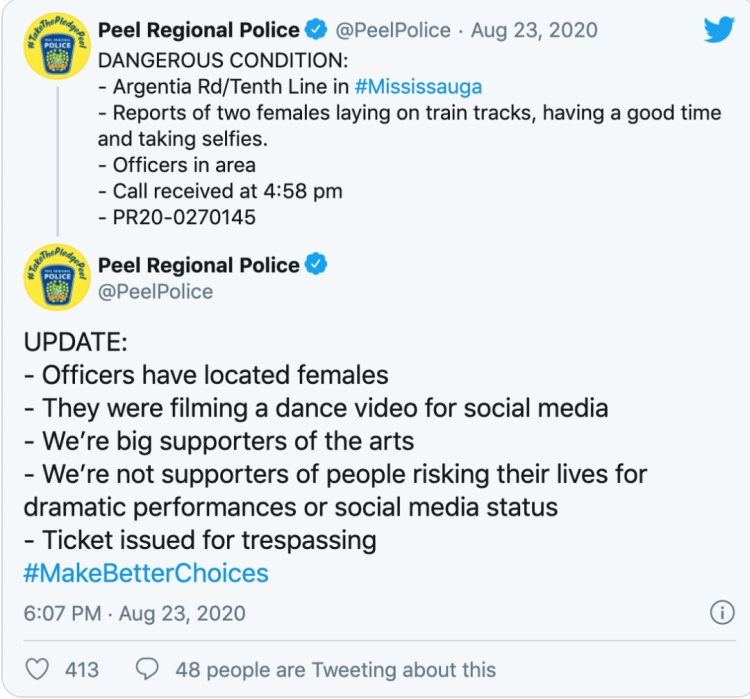Open the update tweet's Peel Police avatar
Screen dimensions: 750x699
tap(57, 277)
